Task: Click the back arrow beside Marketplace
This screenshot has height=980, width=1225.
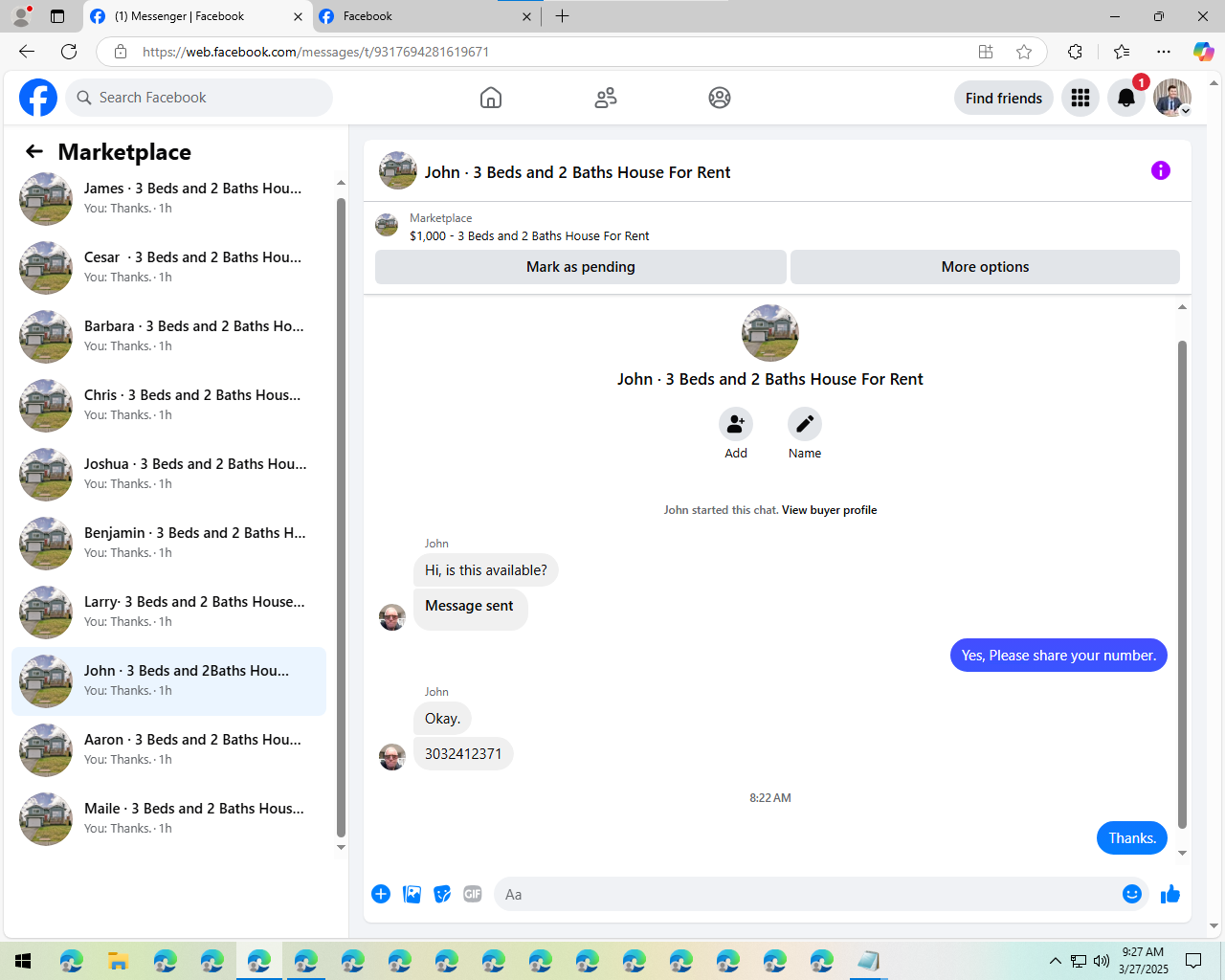Action: point(34,151)
